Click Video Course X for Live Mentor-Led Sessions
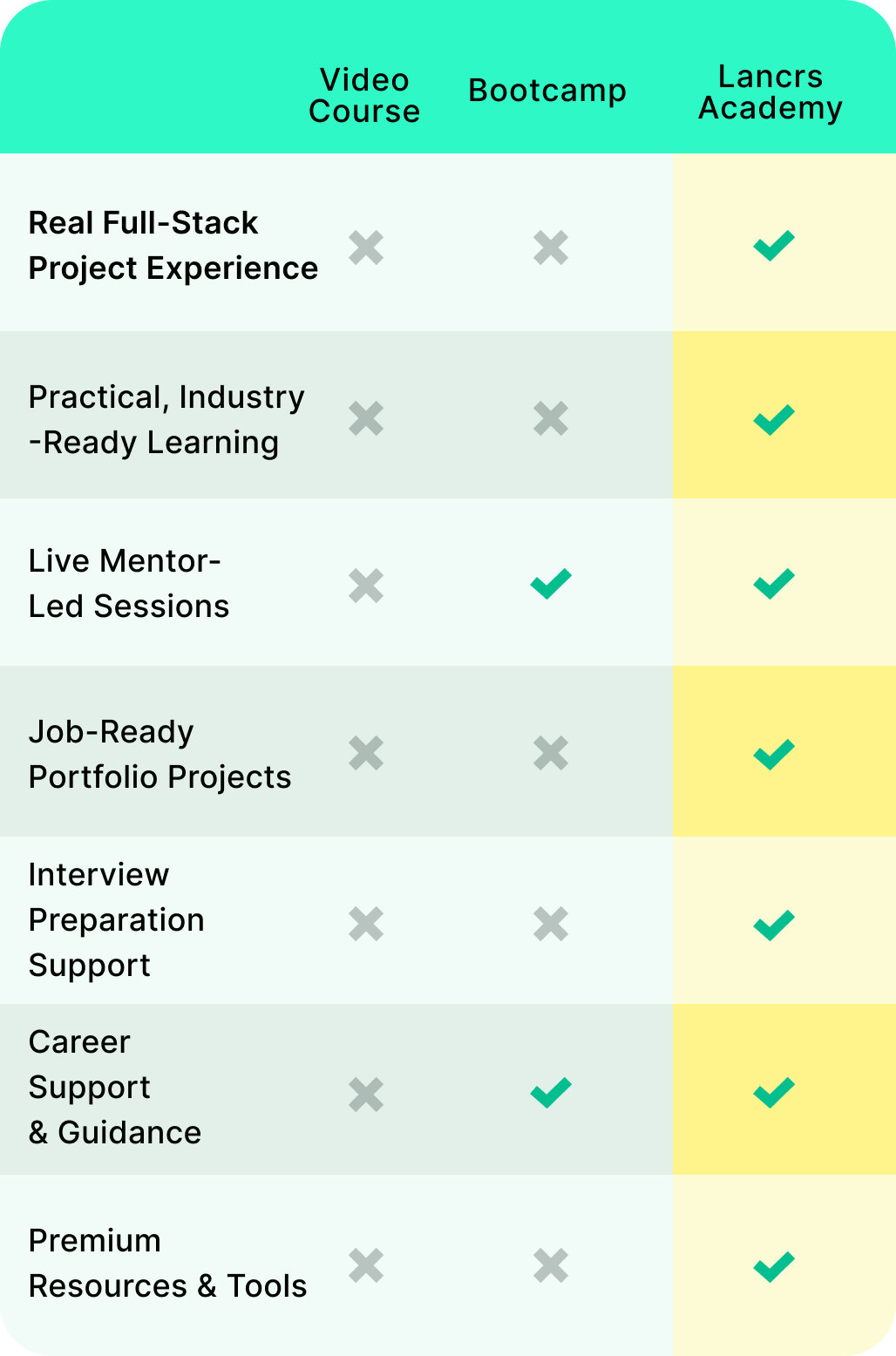This screenshot has width=896, height=1356. tap(366, 586)
